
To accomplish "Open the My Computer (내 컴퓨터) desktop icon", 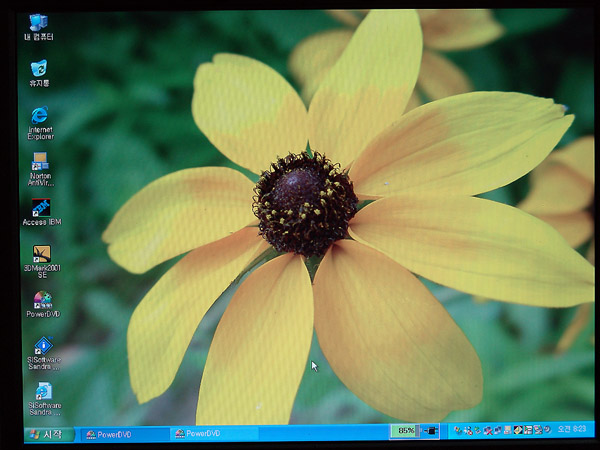I will [x=39, y=27].
